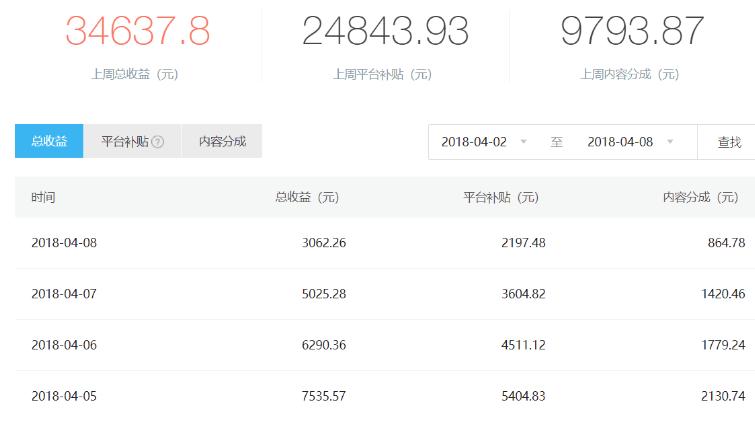This screenshot has width=755, height=421.
Task: Click the subsidy value 4511.12
Action: [x=523, y=345]
